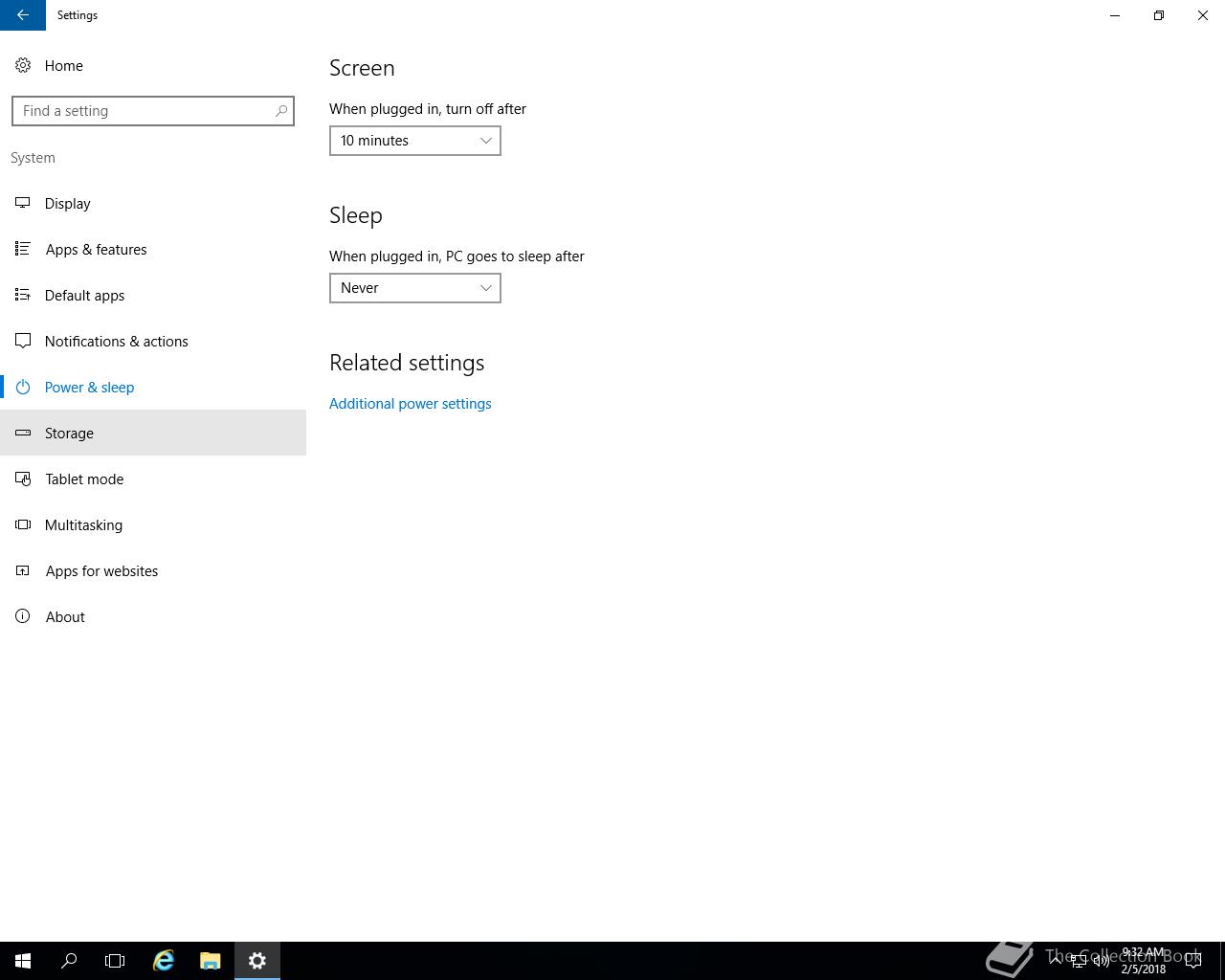
Task: Click into the Find a setting box
Action: click(x=153, y=111)
